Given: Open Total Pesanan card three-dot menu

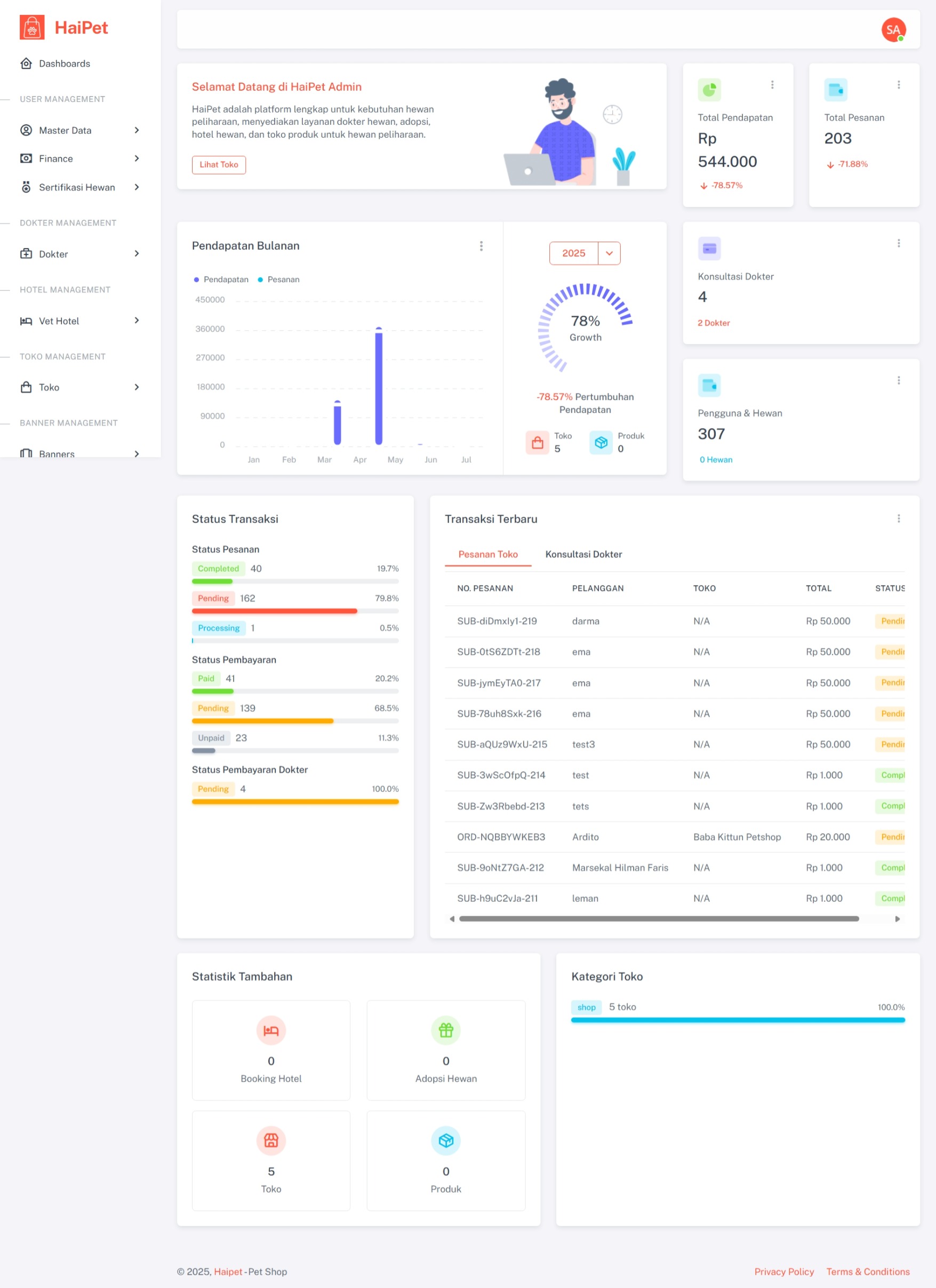Looking at the screenshot, I should point(898,85).
